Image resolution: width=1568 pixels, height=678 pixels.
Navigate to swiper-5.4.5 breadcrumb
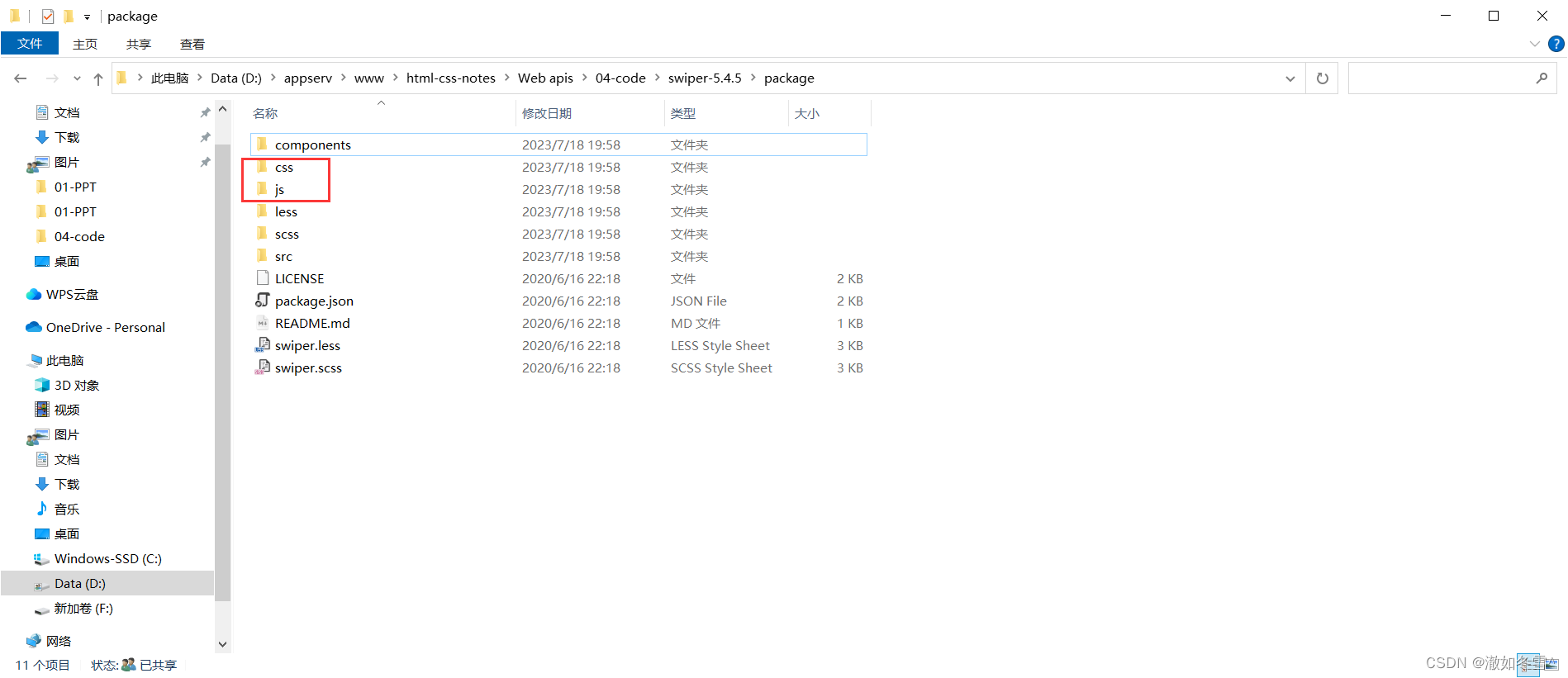pyautogui.click(x=705, y=78)
